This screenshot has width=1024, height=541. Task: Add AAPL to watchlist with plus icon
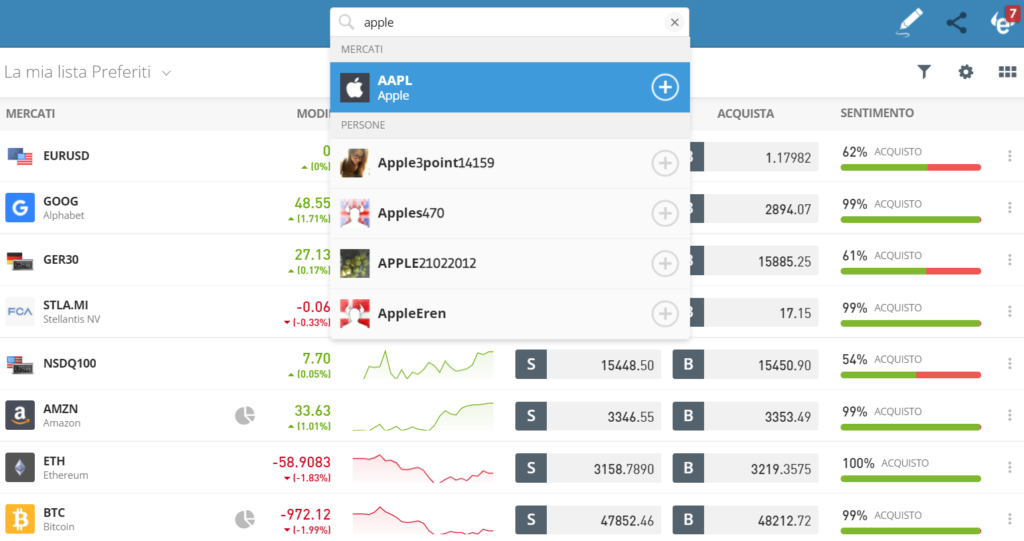point(665,88)
